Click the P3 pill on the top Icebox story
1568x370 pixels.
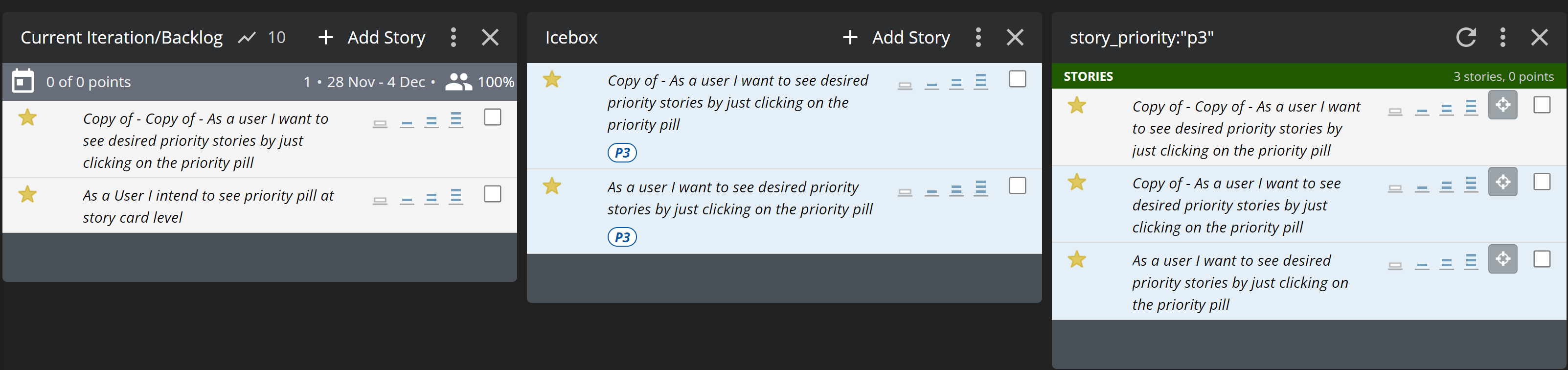tap(622, 153)
